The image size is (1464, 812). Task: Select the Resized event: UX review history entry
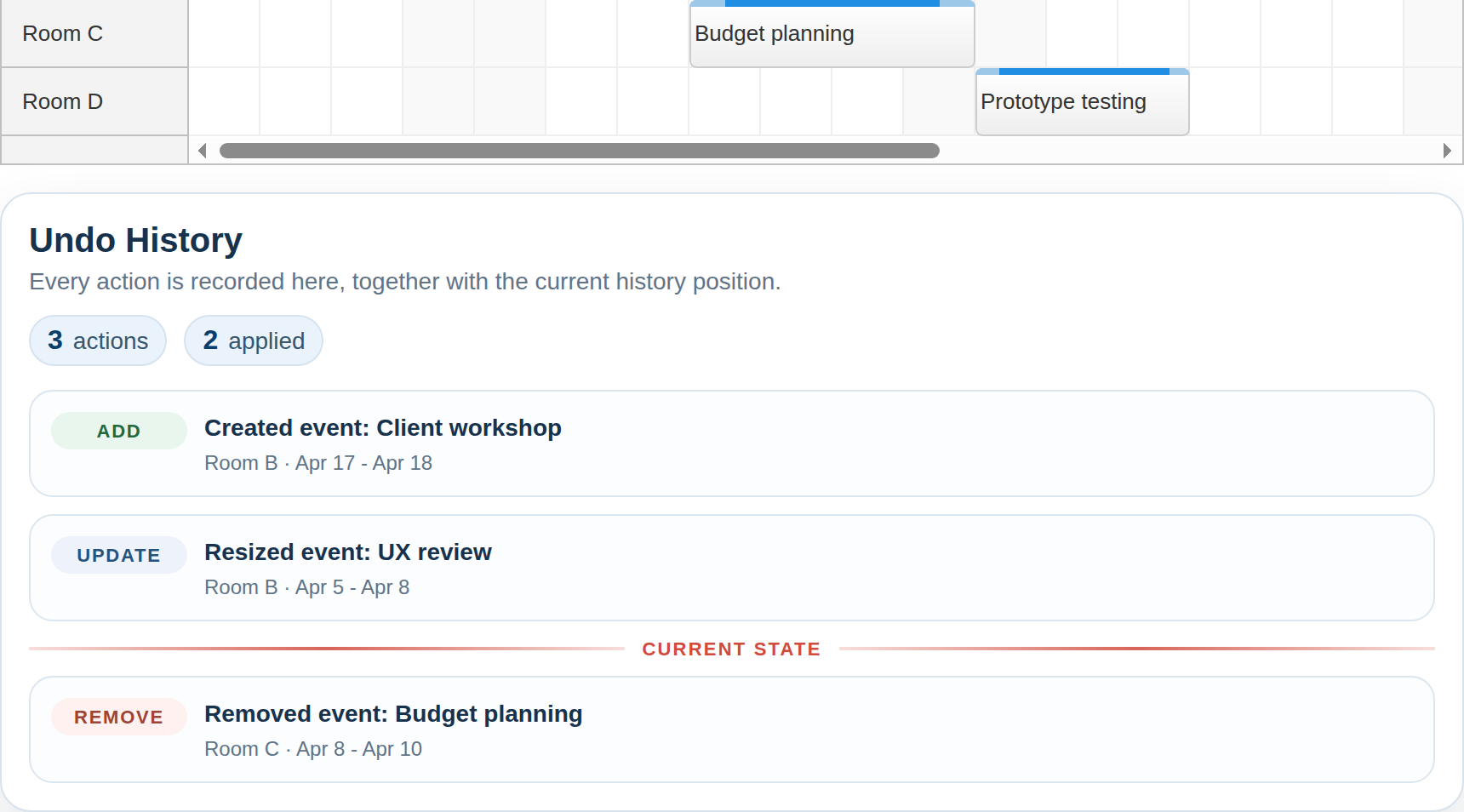point(730,568)
